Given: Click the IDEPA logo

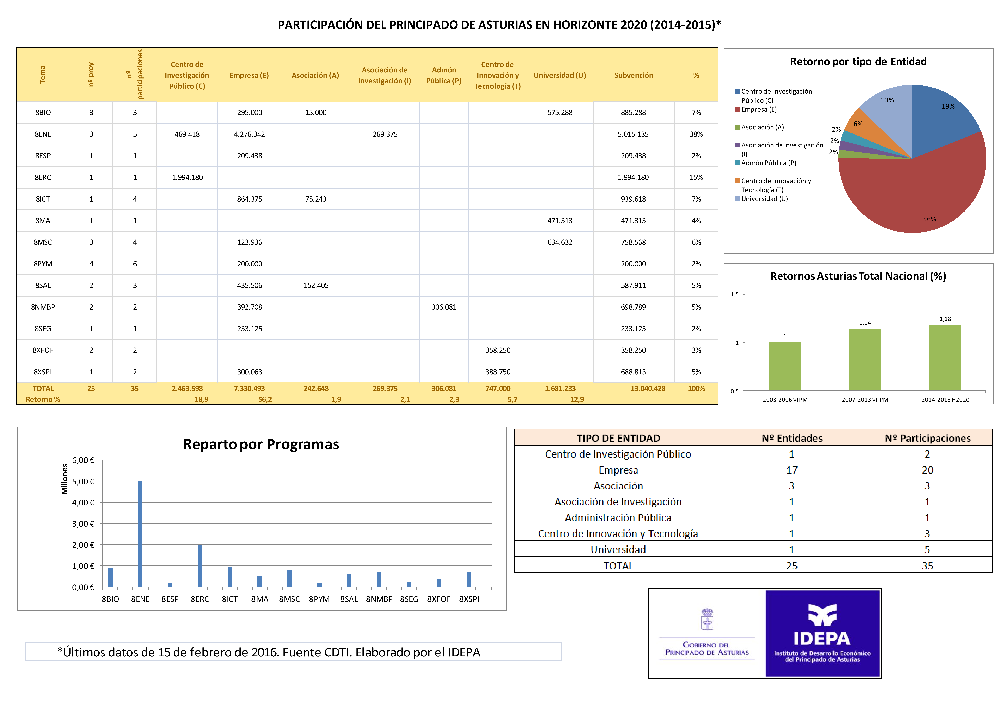Looking at the screenshot, I should tap(823, 634).
